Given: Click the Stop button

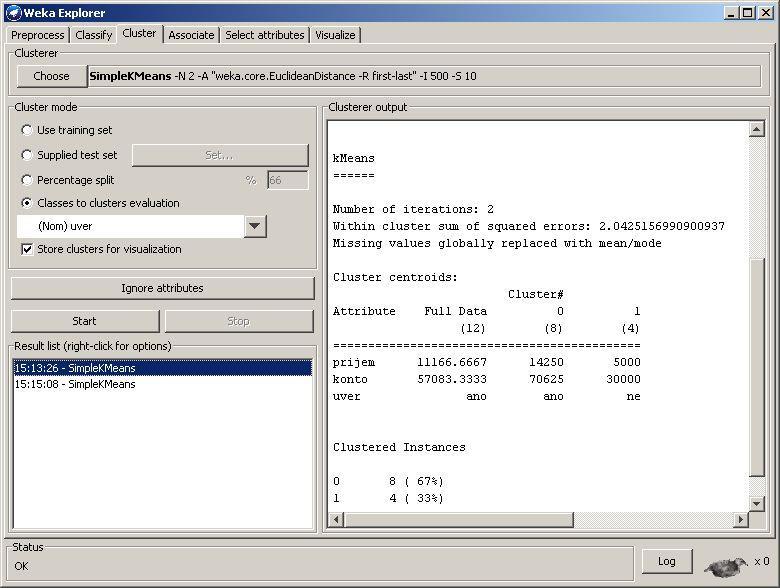Looking at the screenshot, I should tap(239, 321).
